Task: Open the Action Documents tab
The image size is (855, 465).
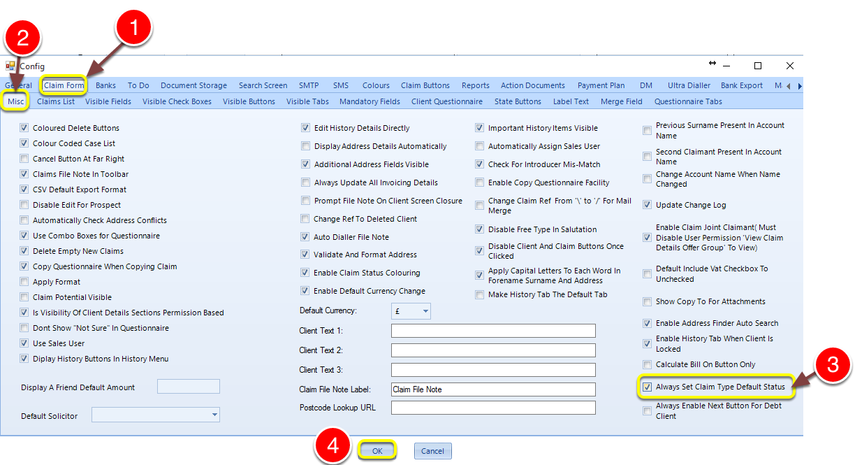Action: point(533,86)
